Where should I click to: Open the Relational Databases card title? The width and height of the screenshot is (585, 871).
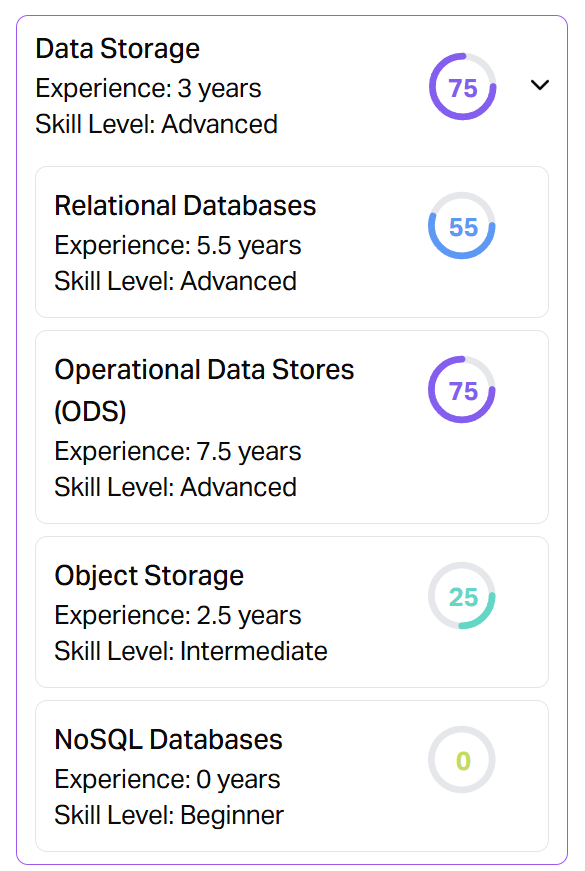pos(185,206)
